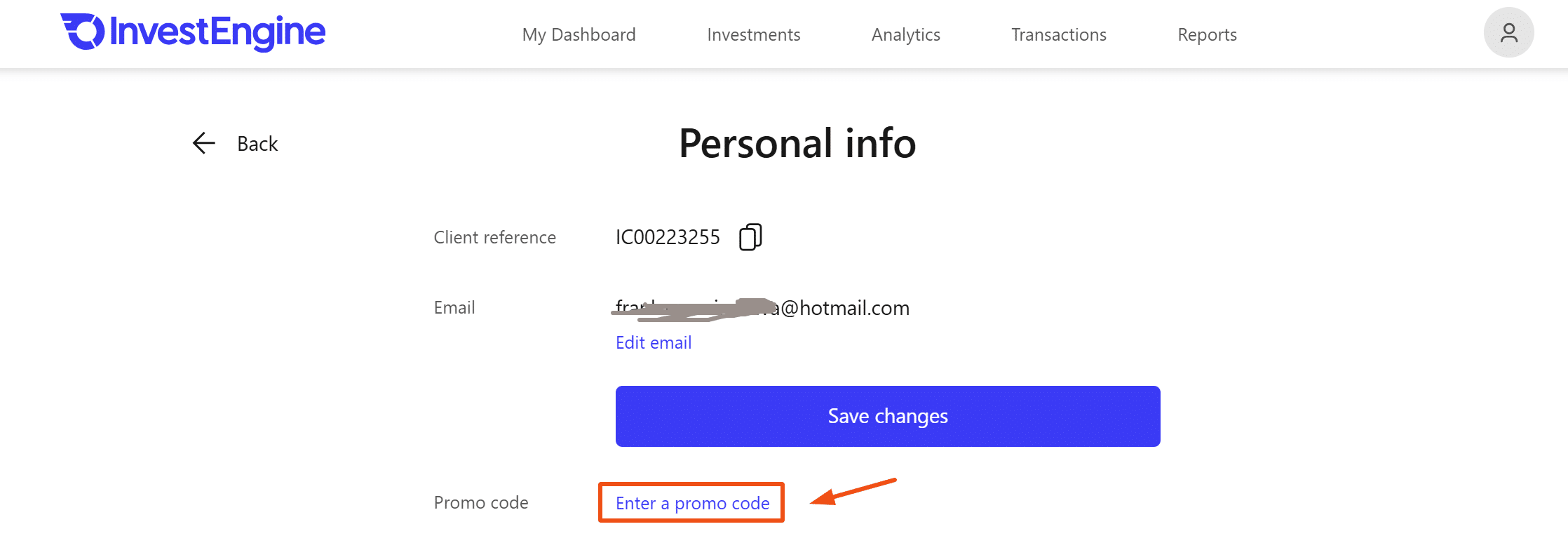Click the Edit email link
The width and height of the screenshot is (1568, 543).
point(654,342)
